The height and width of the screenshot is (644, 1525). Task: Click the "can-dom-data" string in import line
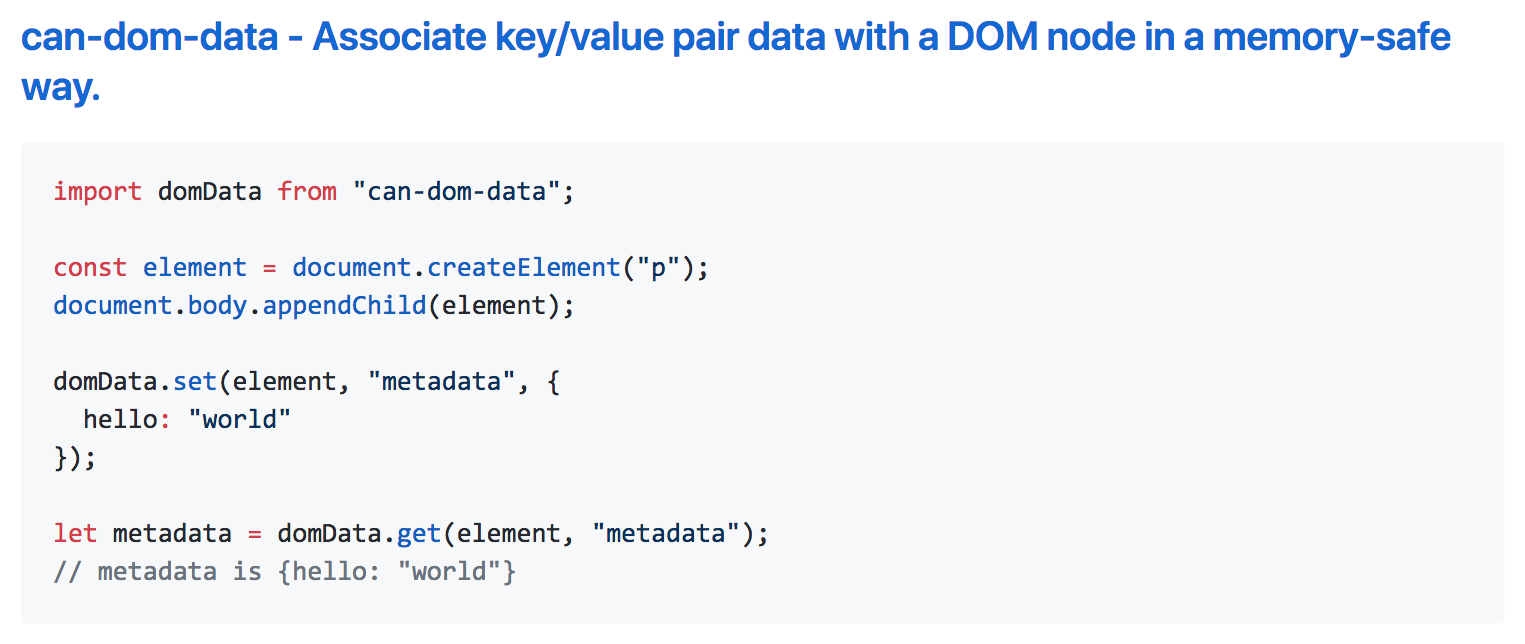pyautogui.click(x=456, y=191)
